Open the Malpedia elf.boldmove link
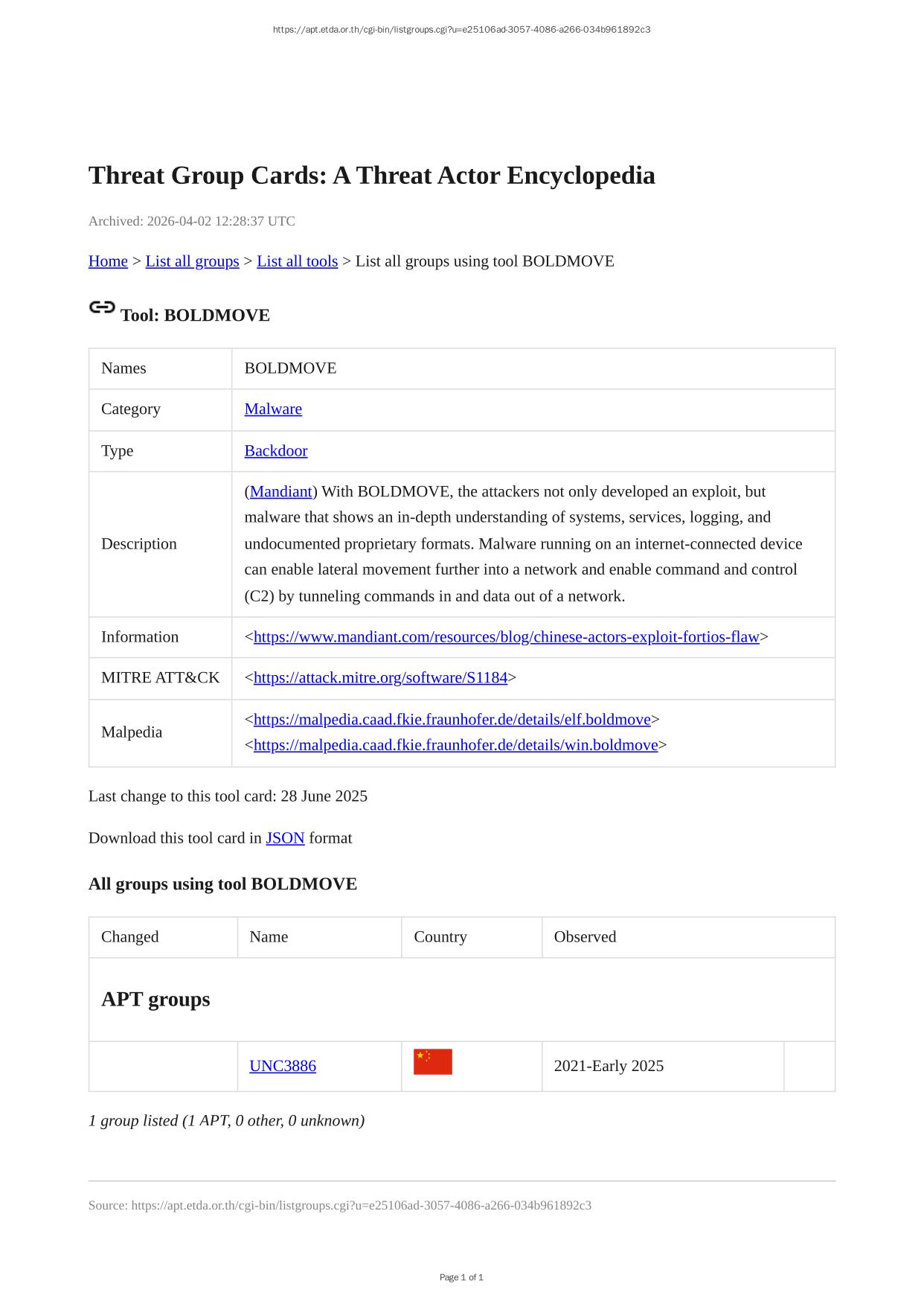924x1307 pixels. 452,720
